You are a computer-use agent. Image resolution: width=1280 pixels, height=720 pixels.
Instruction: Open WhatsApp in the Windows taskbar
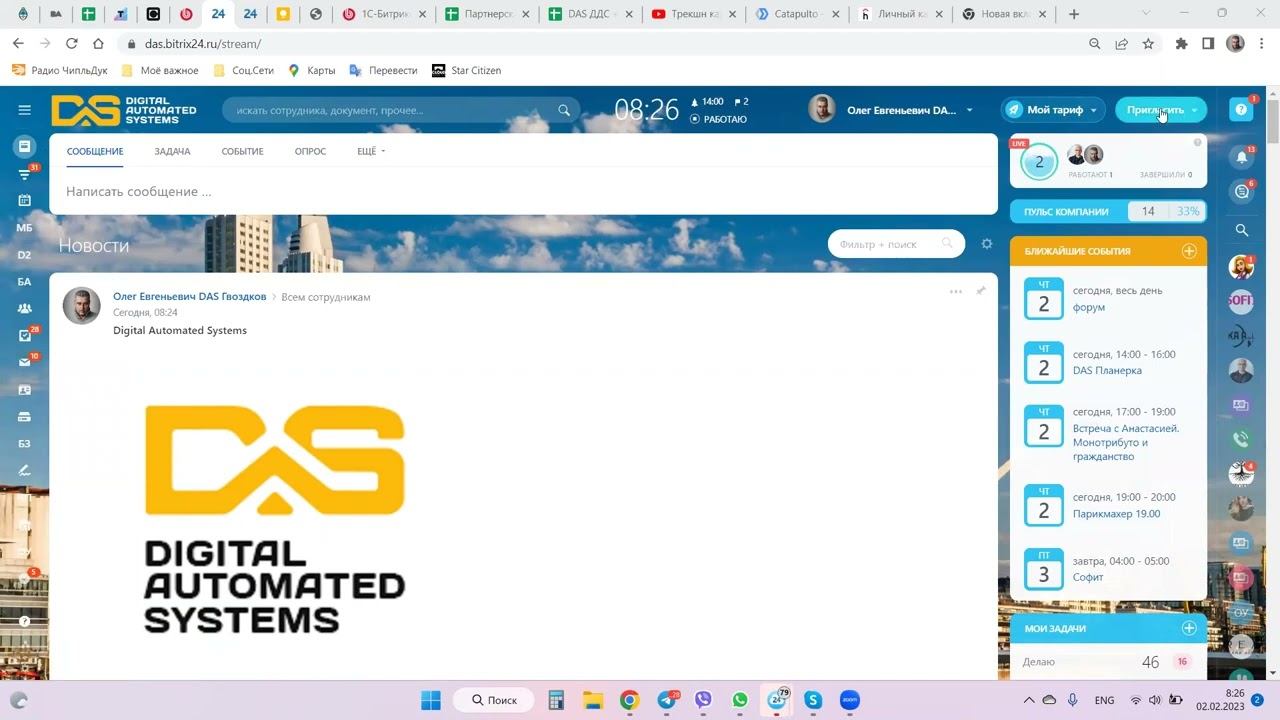coord(740,700)
